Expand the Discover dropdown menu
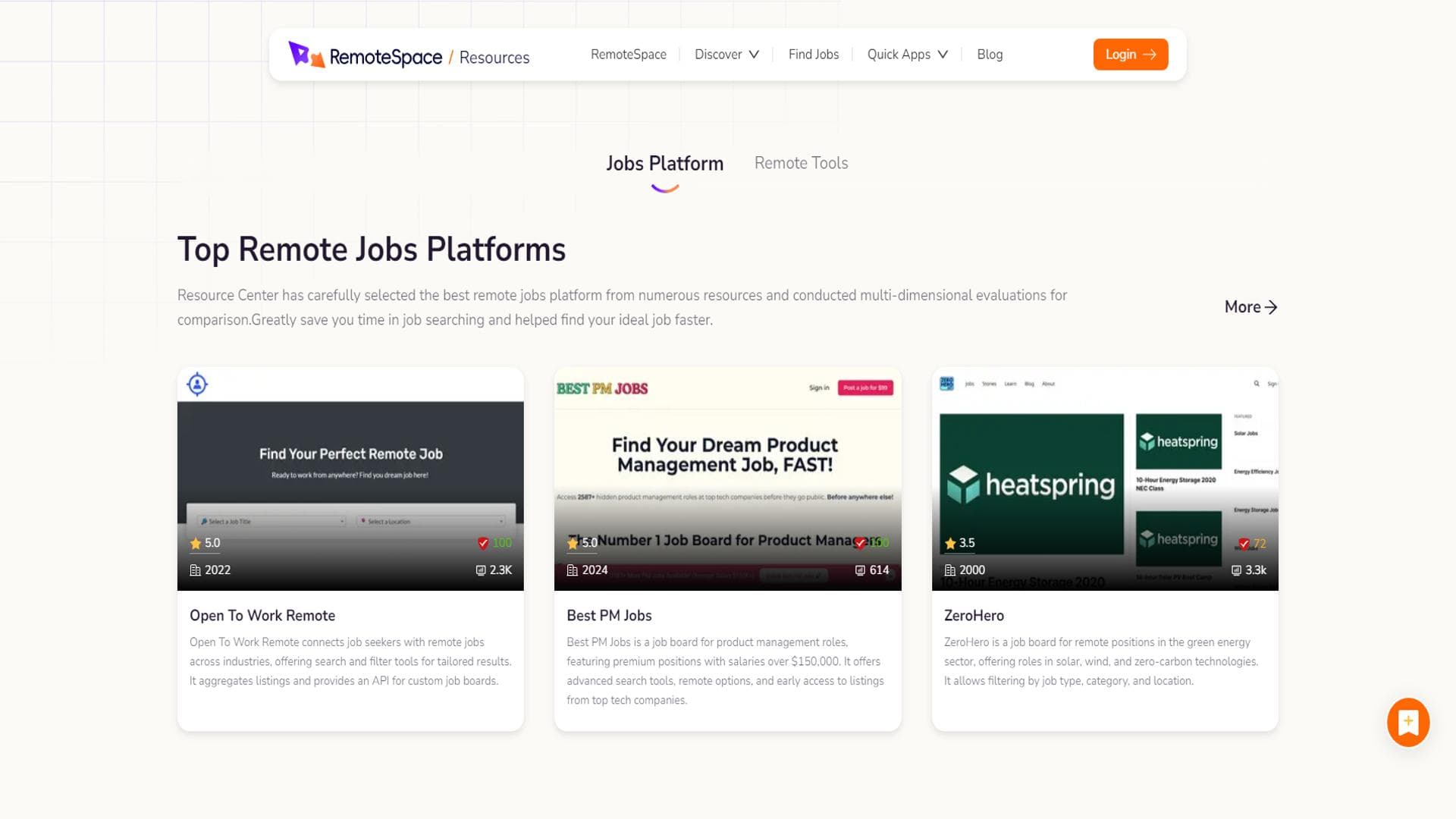The height and width of the screenshot is (819, 1456). 726,55
